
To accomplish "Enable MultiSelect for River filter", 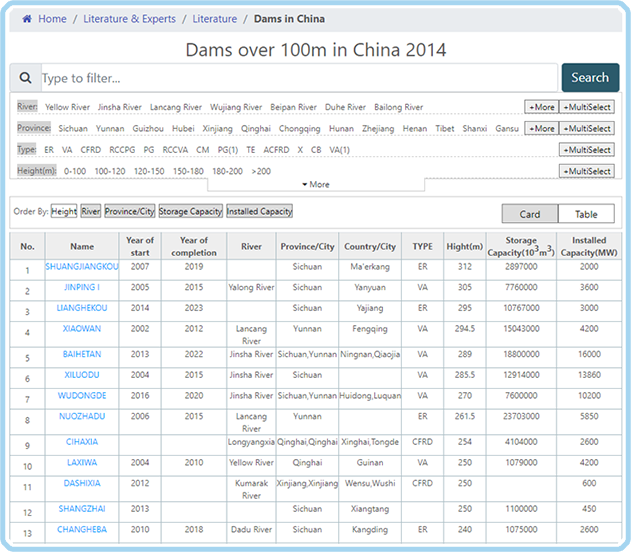I will pos(586,107).
